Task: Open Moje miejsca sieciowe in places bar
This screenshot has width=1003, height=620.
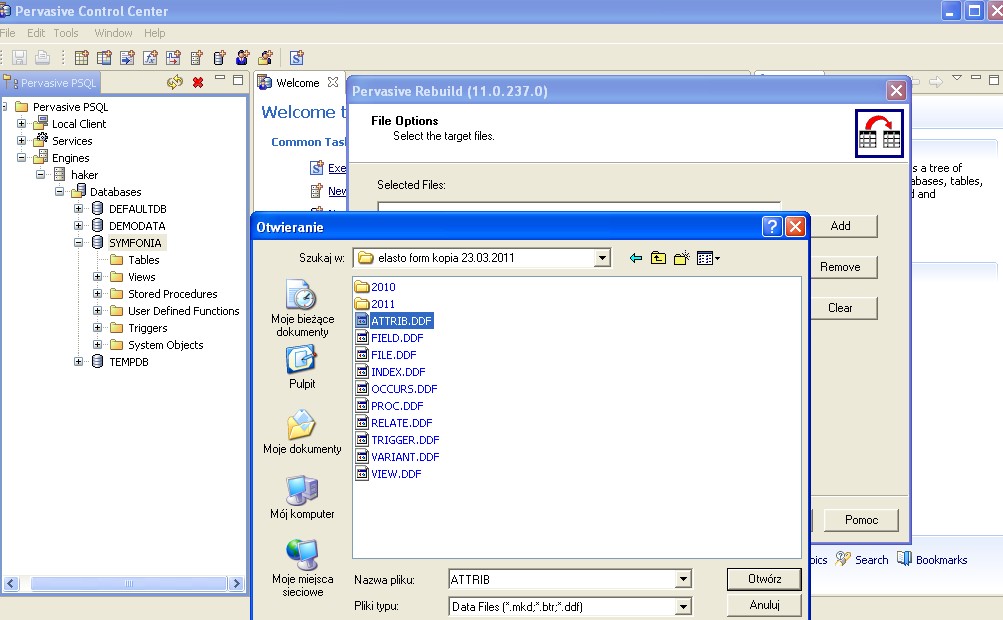Action: [302, 568]
